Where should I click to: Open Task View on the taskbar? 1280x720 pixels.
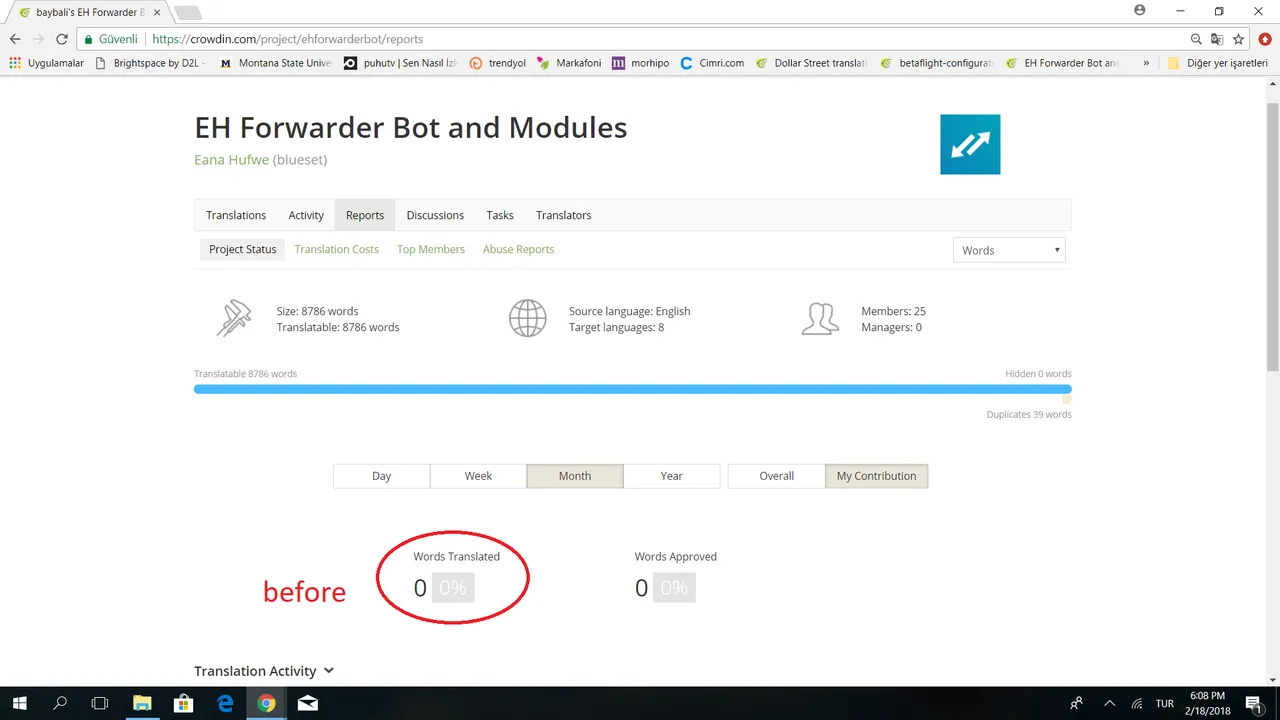pyautogui.click(x=100, y=703)
